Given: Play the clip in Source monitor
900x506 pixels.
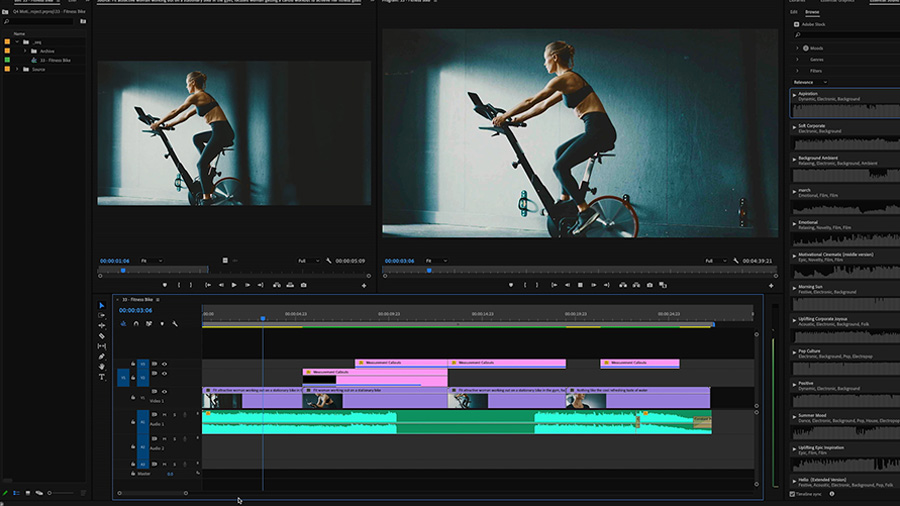Looking at the screenshot, I should coord(234,285).
